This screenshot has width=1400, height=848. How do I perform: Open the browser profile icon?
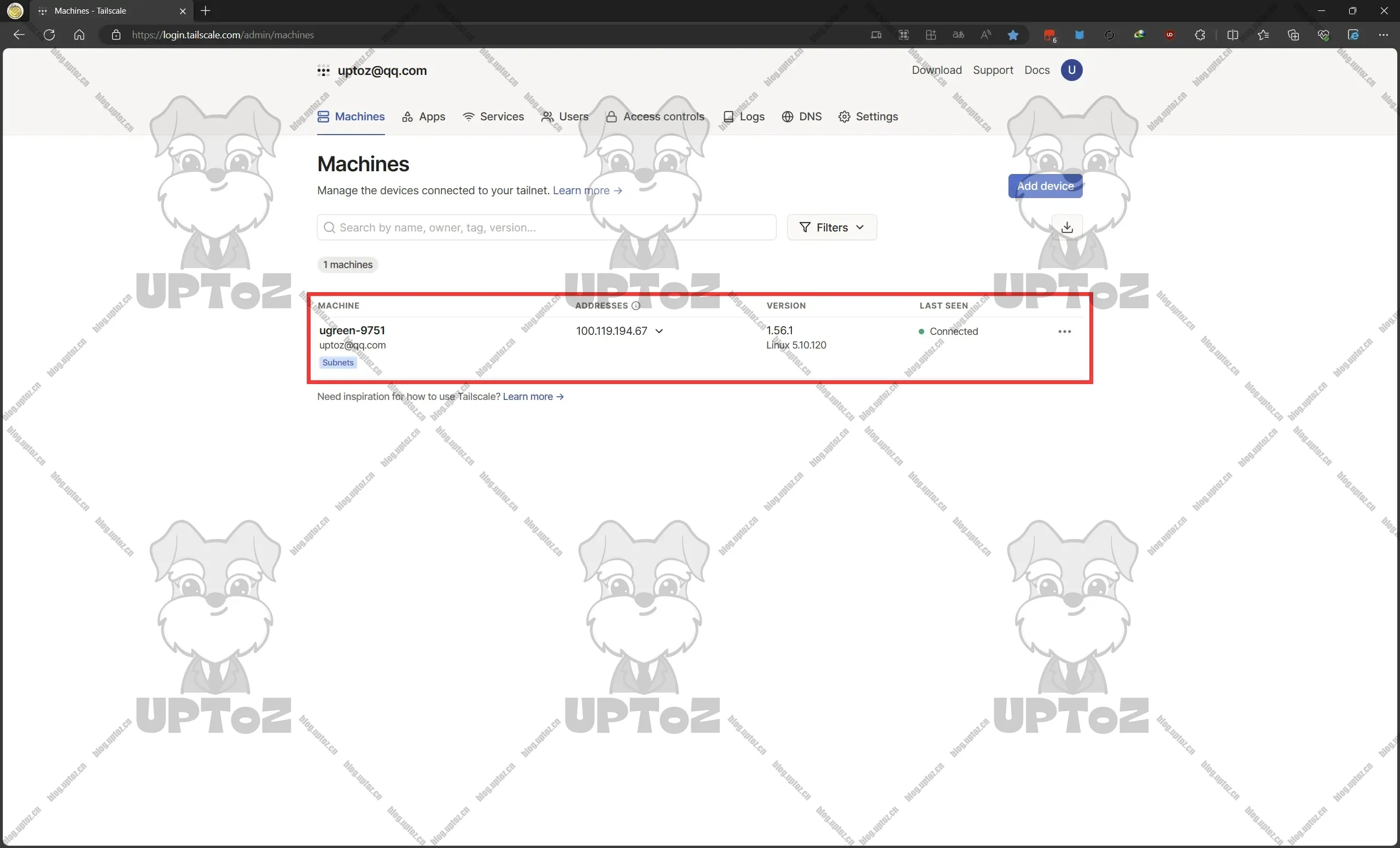(x=15, y=11)
